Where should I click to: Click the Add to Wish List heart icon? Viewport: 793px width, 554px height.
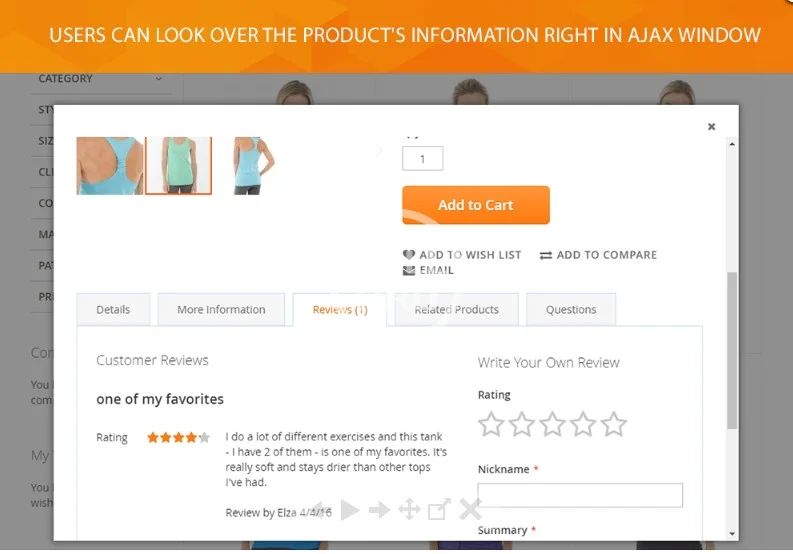coord(409,255)
